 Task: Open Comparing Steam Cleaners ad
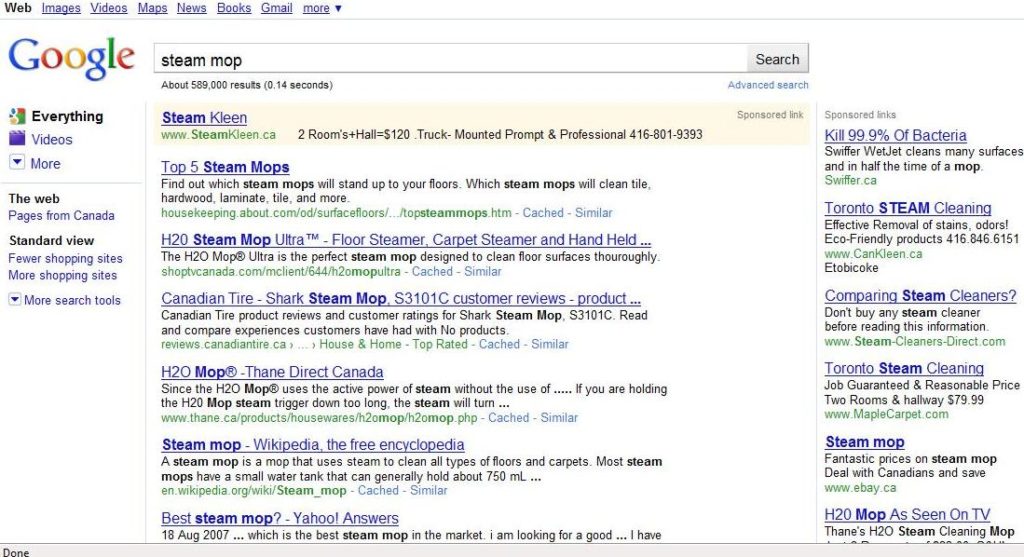[920, 296]
